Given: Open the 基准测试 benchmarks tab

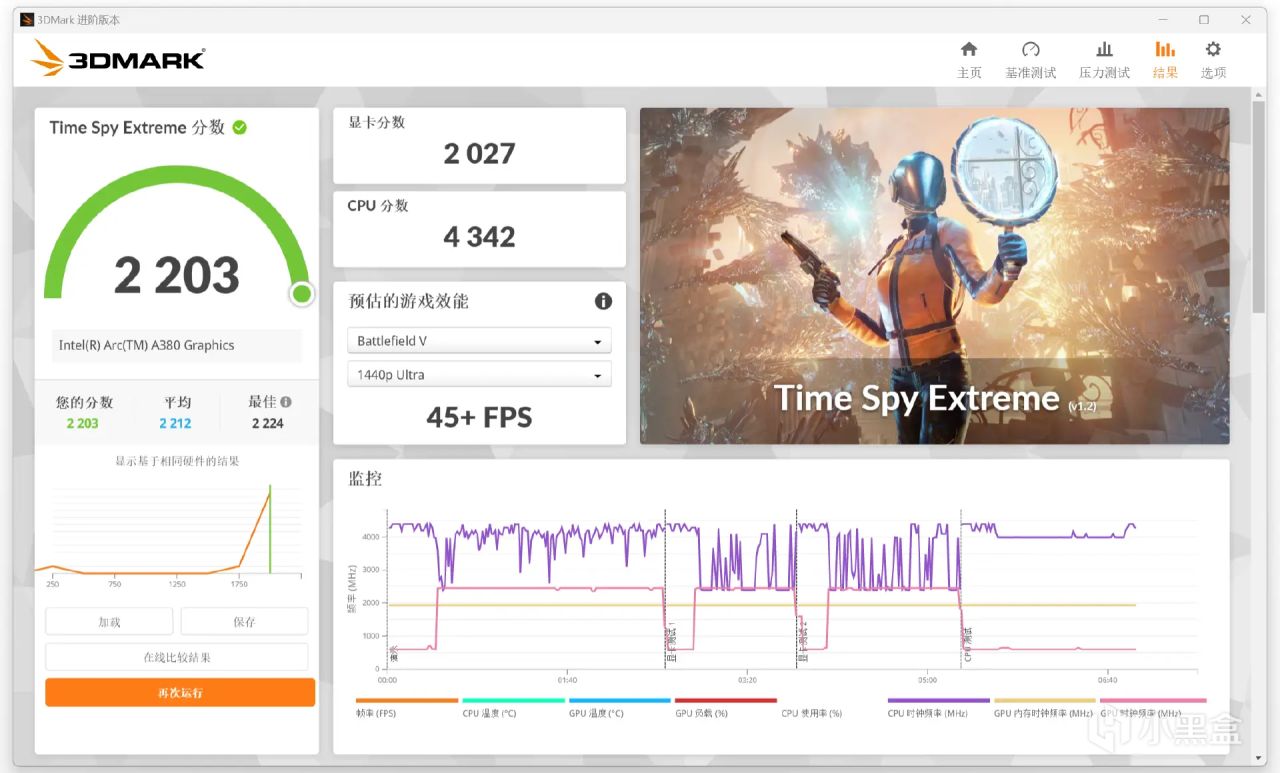Looking at the screenshot, I should point(1031,60).
